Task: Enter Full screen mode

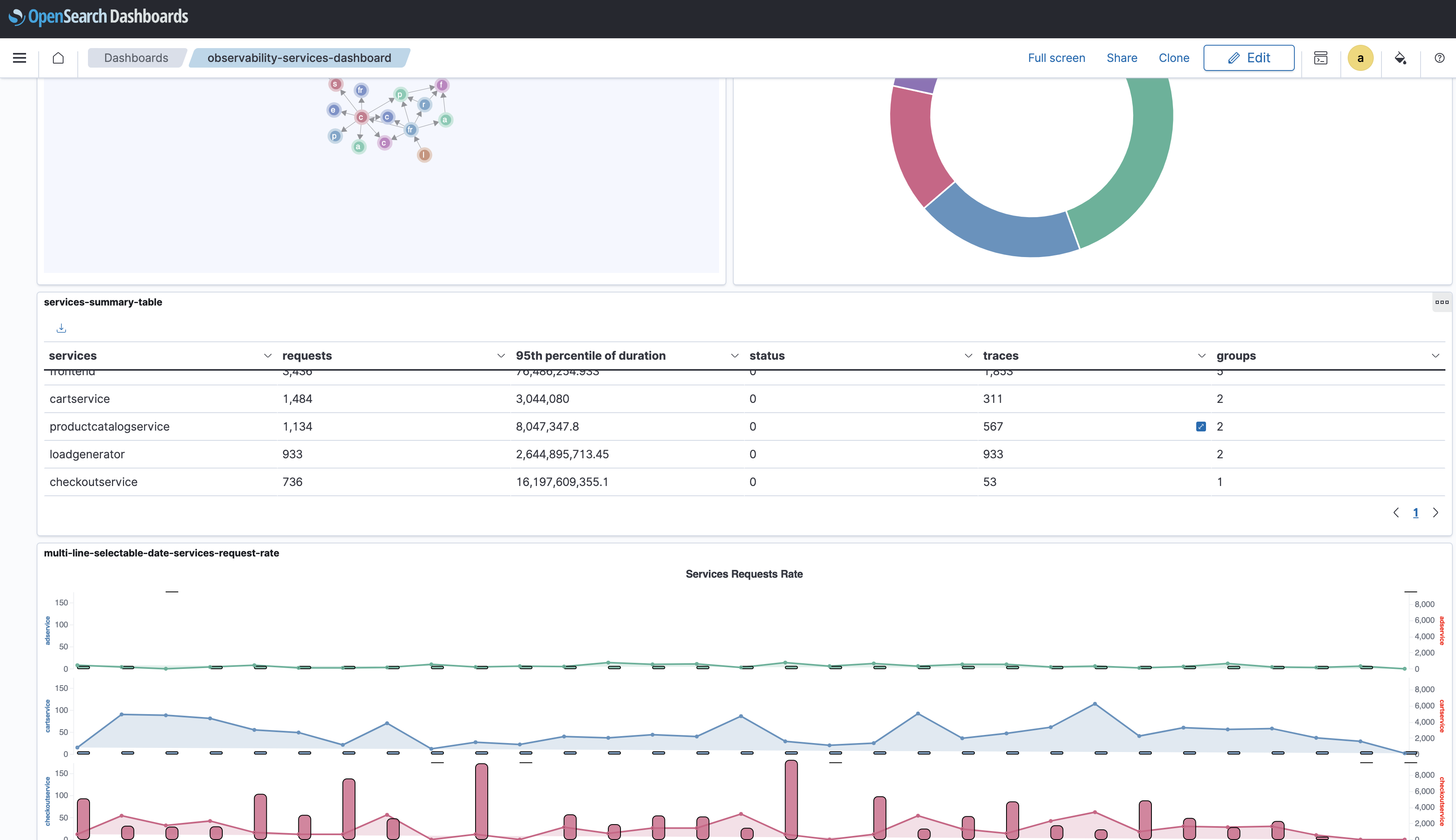Action: pos(1057,58)
